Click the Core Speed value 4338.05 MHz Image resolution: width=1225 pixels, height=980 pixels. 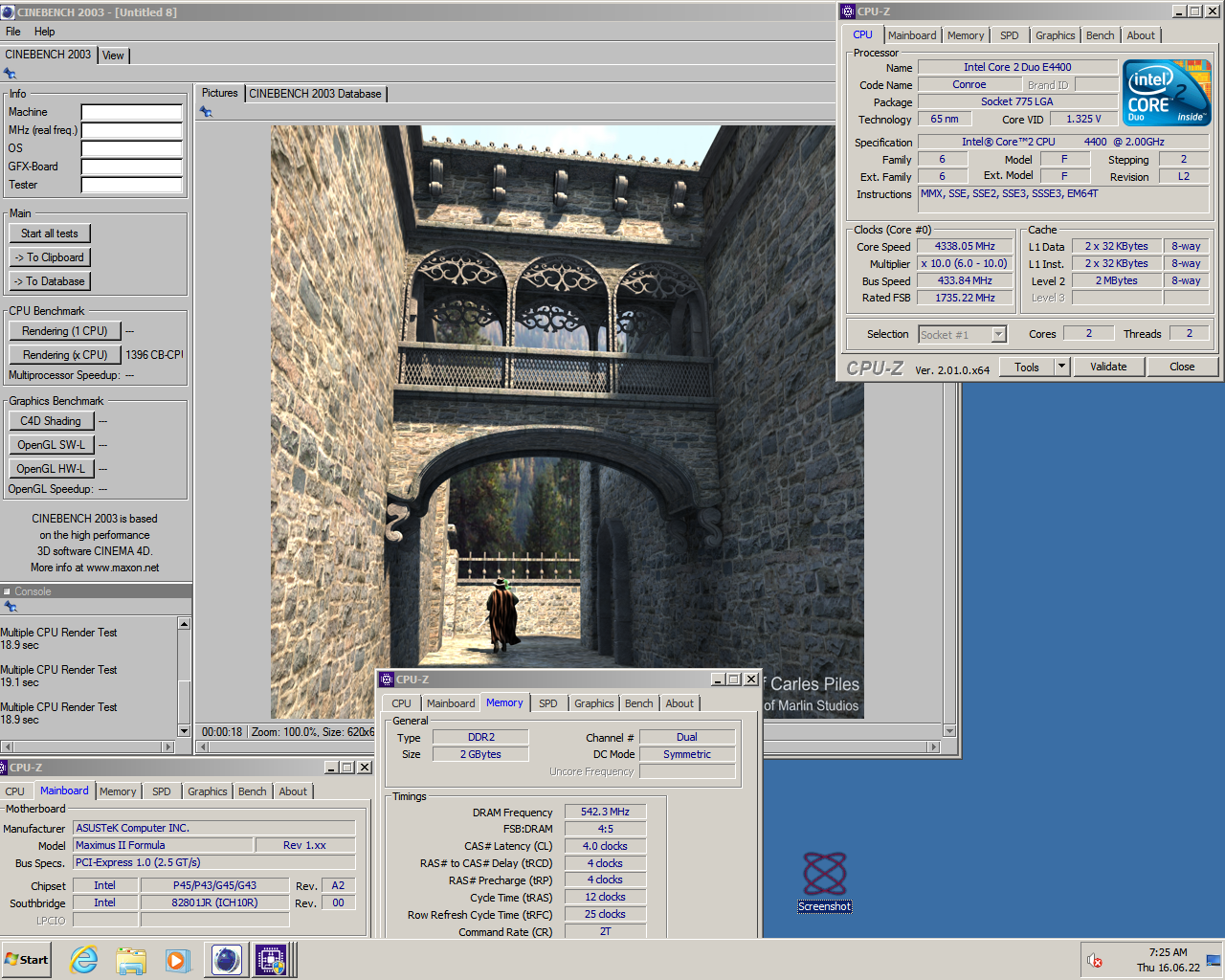[x=965, y=246]
